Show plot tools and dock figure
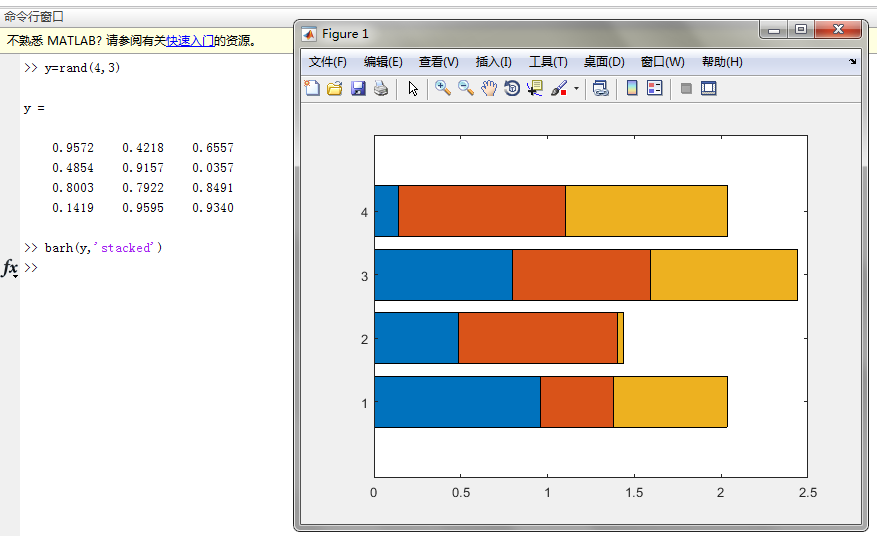 (709, 88)
